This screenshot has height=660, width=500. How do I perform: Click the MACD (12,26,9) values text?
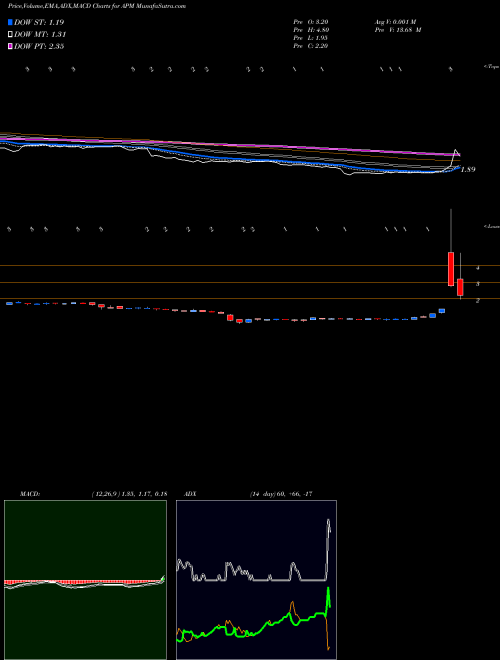[129, 494]
